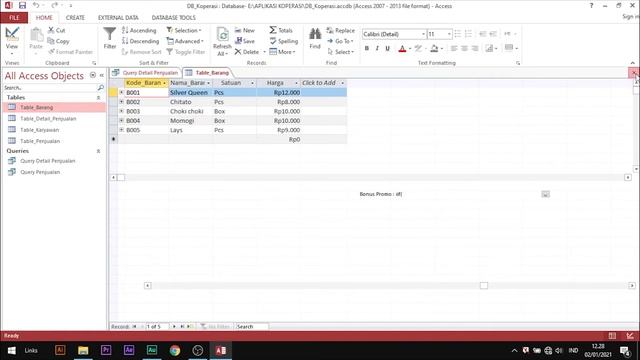Create a New record
The image size is (640, 360).
(x=245, y=30)
